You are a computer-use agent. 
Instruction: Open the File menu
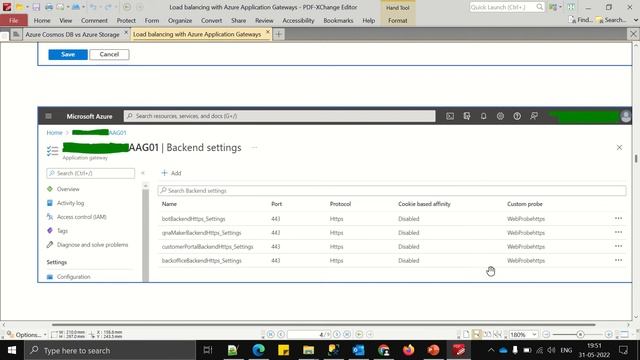pos(13,20)
